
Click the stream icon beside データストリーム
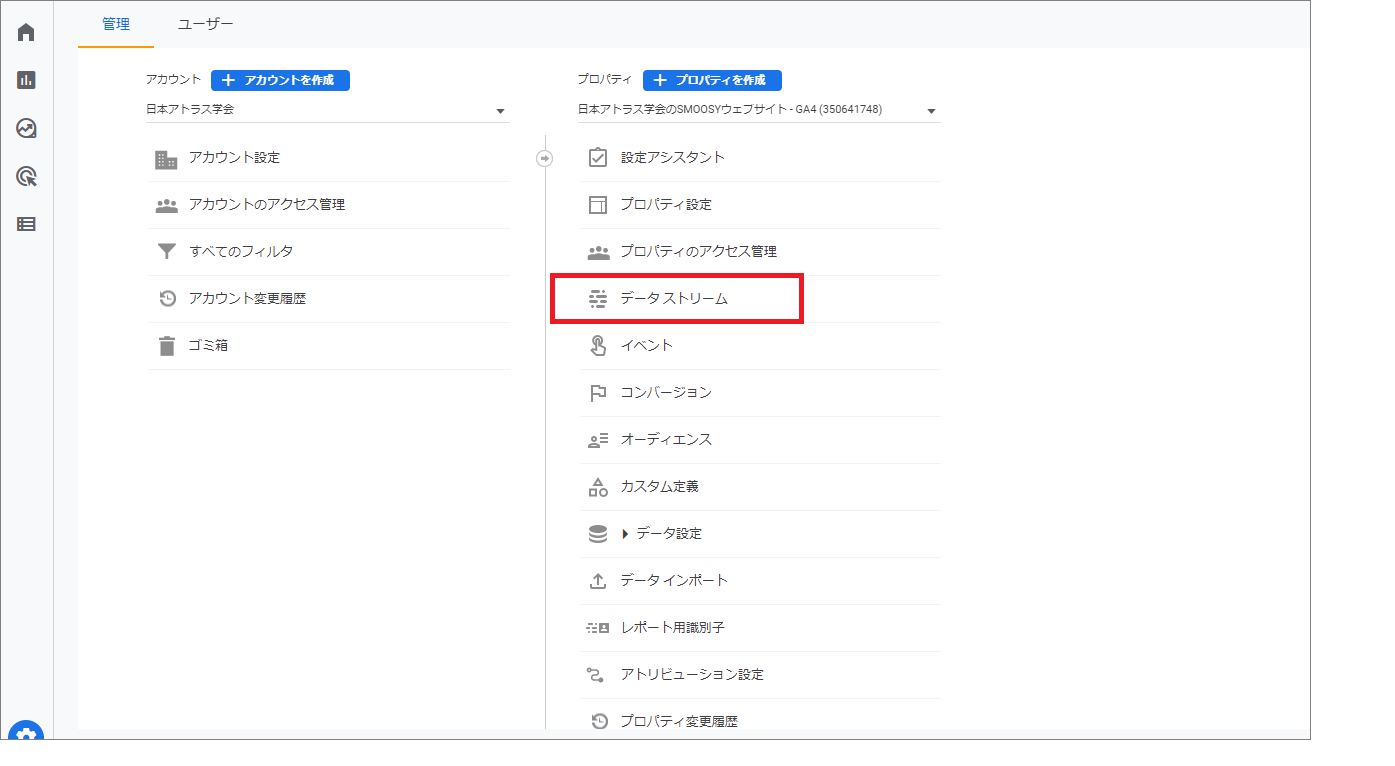[598, 299]
